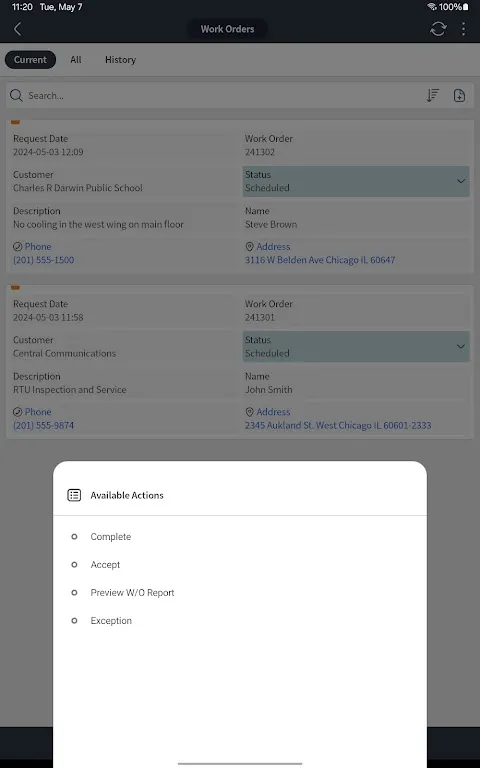Tap the sort order icon
The height and width of the screenshot is (768, 480).
coord(432,96)
